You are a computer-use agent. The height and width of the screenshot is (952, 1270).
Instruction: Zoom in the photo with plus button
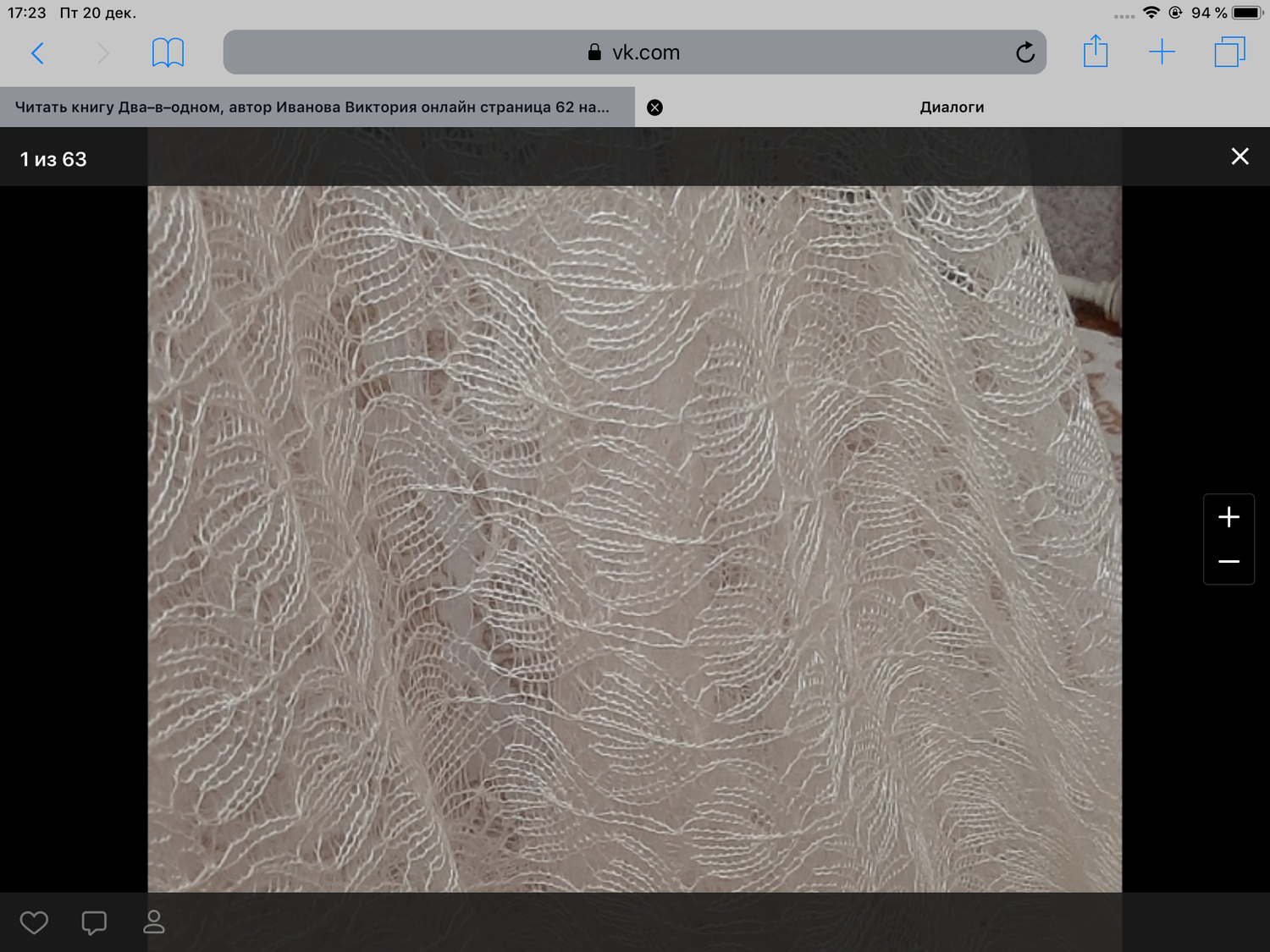1229,517
